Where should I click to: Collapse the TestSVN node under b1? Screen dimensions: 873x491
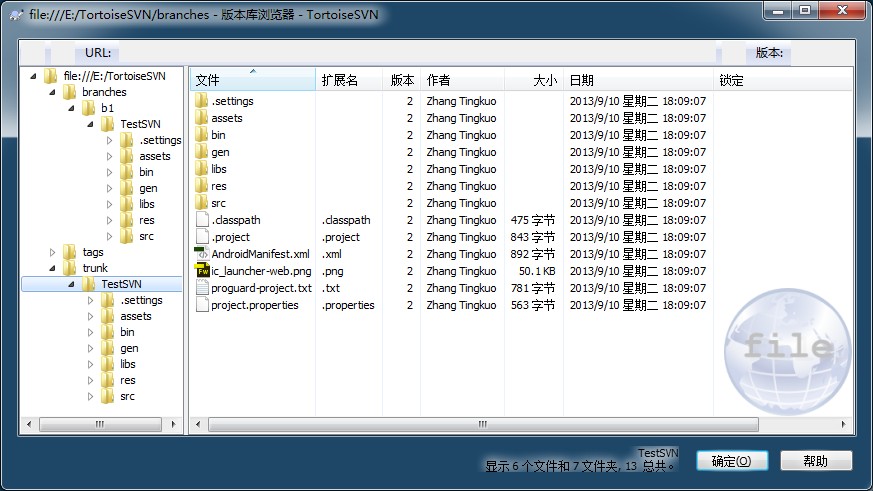(90, 125)
